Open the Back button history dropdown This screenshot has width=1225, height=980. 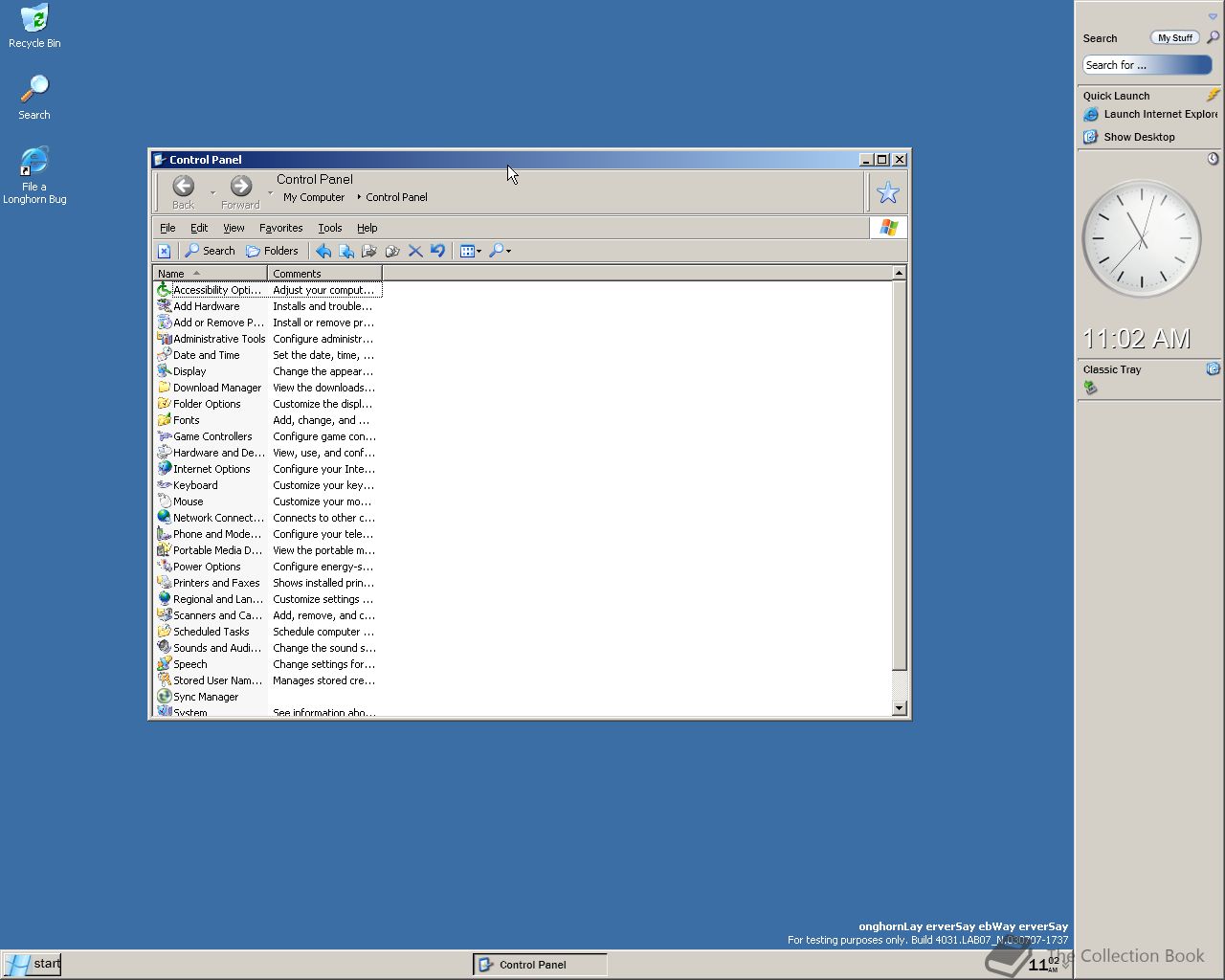point(212,193)
